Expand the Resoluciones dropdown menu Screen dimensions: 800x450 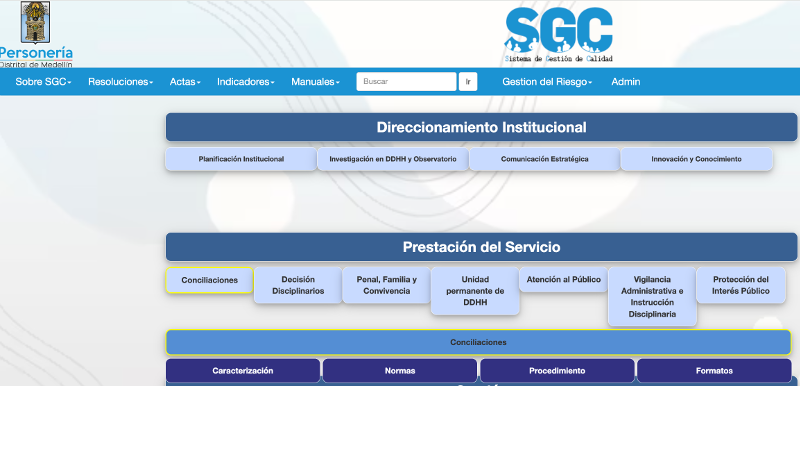[x=120, y=82]
